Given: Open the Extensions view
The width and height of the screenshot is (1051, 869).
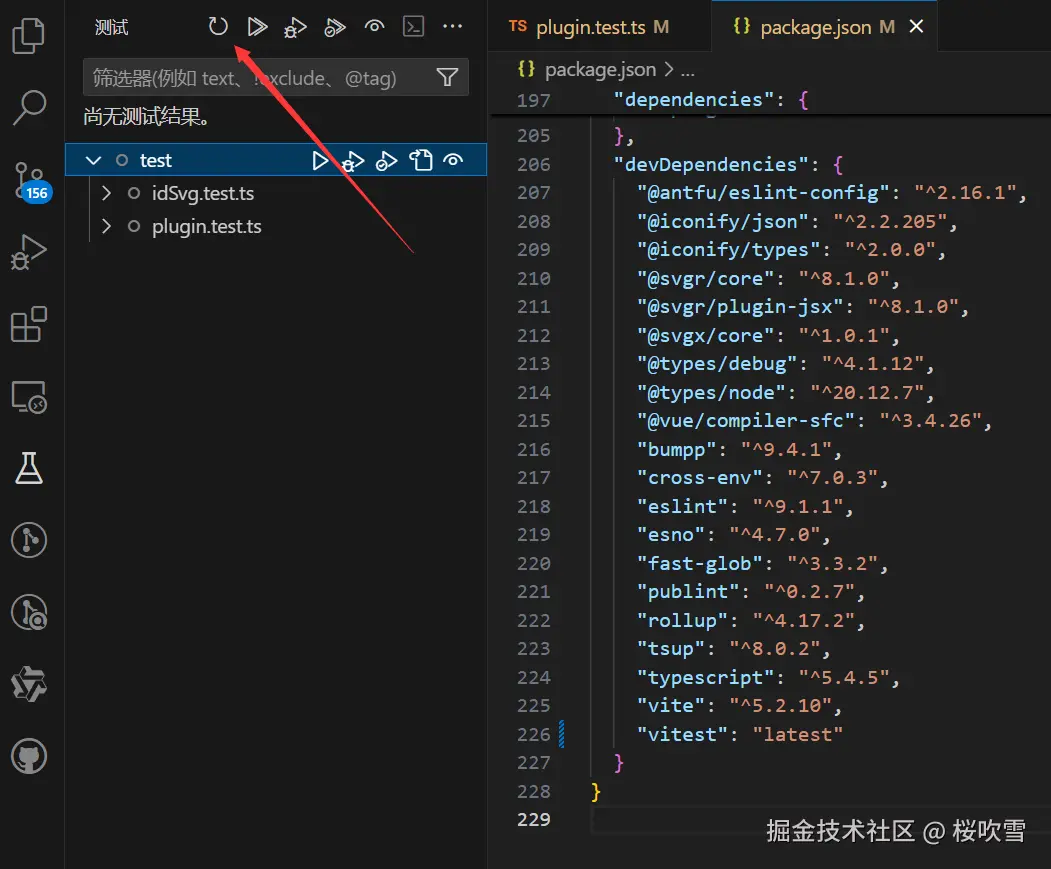Looking at the screenshot, I should [x=29, y=325].
